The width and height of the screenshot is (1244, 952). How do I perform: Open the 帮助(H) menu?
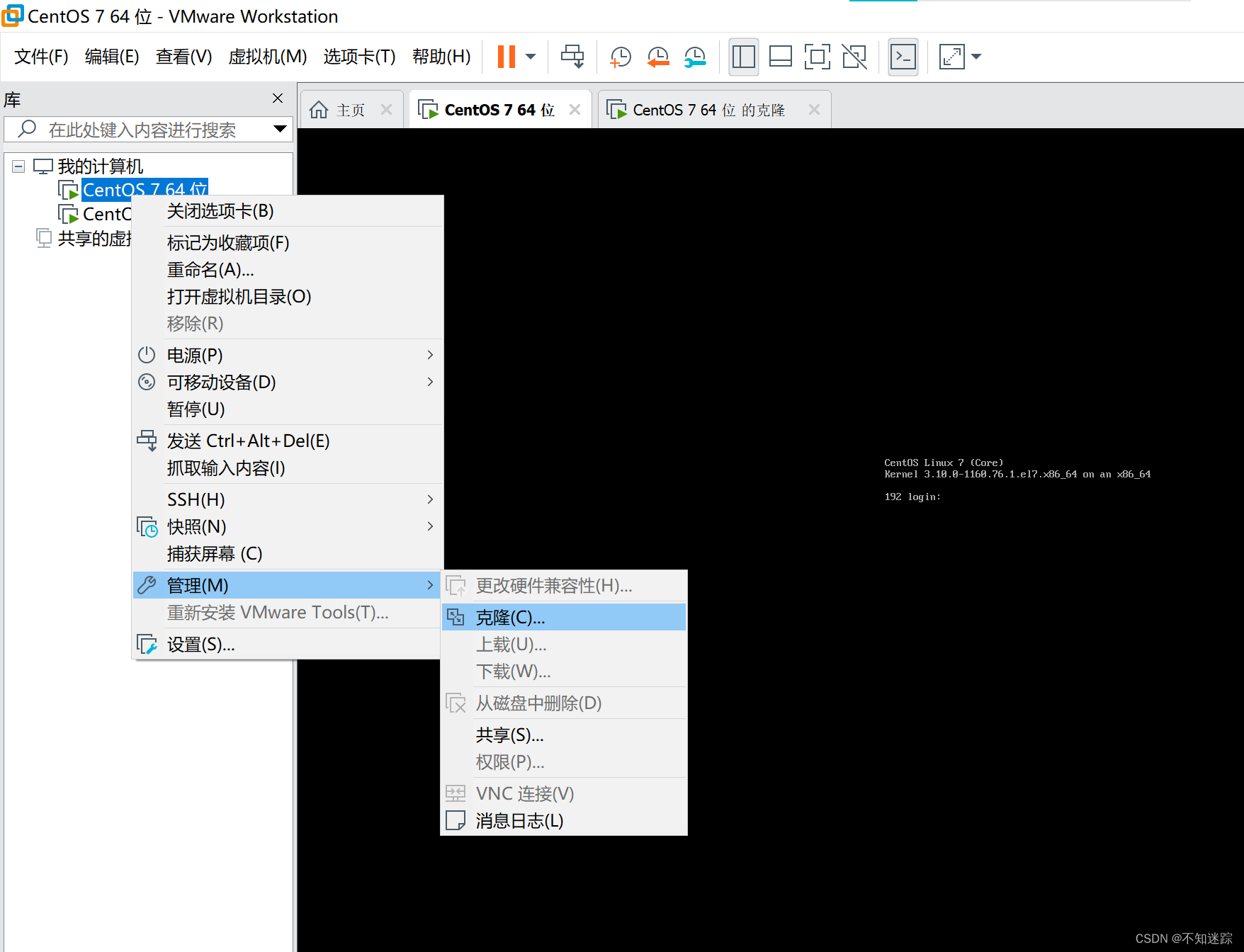441,57
